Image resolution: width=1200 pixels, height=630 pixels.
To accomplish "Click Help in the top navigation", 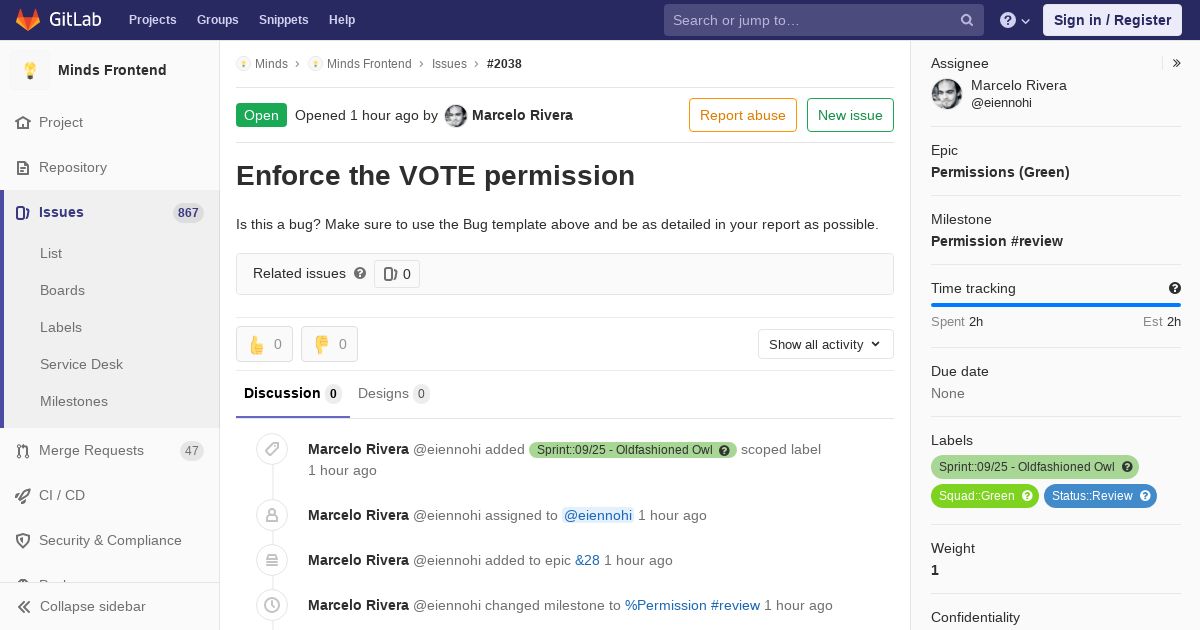I will pos(342,20).
